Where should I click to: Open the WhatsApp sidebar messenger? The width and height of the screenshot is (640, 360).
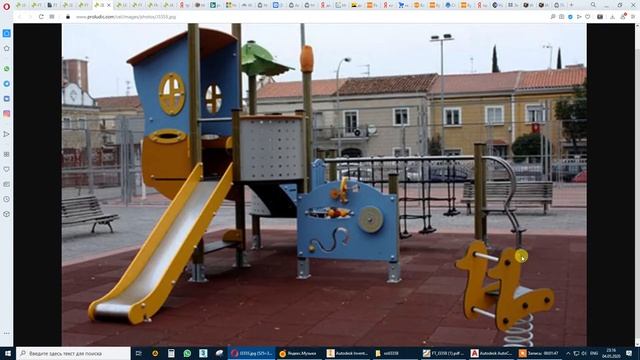7,69
